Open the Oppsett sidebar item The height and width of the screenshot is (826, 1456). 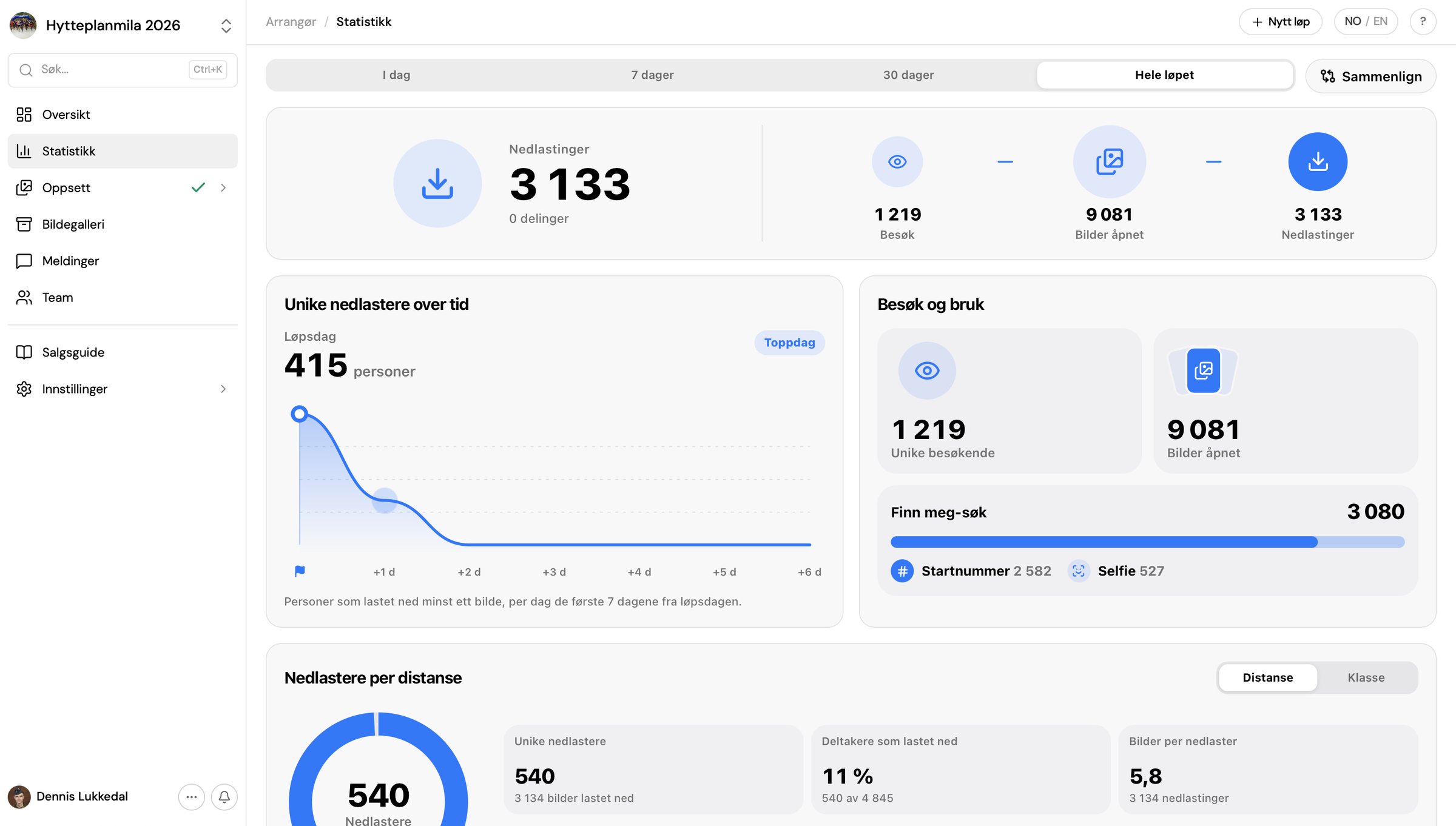123,188
